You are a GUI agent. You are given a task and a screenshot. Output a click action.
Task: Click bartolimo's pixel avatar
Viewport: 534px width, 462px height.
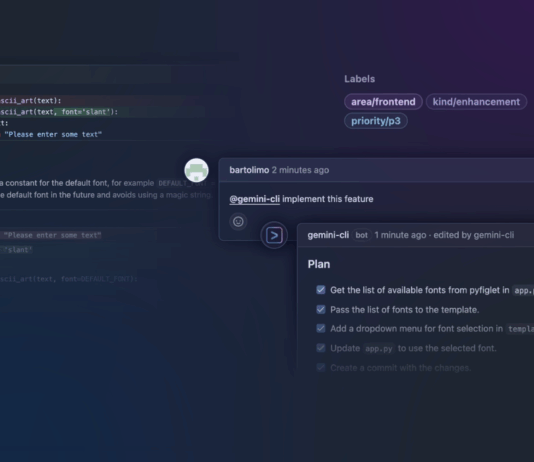click(197, 170)
